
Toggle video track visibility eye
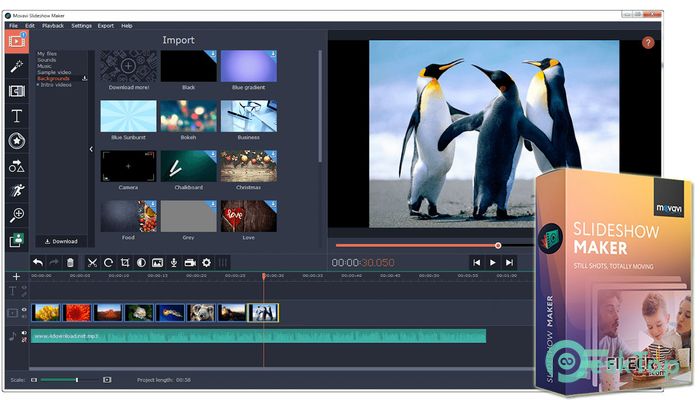24,309
